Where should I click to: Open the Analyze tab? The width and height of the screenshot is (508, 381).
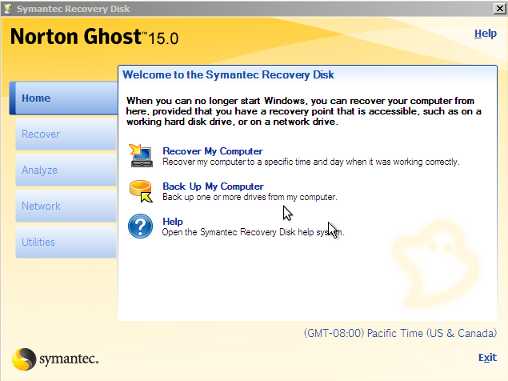pyautogui.click(x=66, y=170)
